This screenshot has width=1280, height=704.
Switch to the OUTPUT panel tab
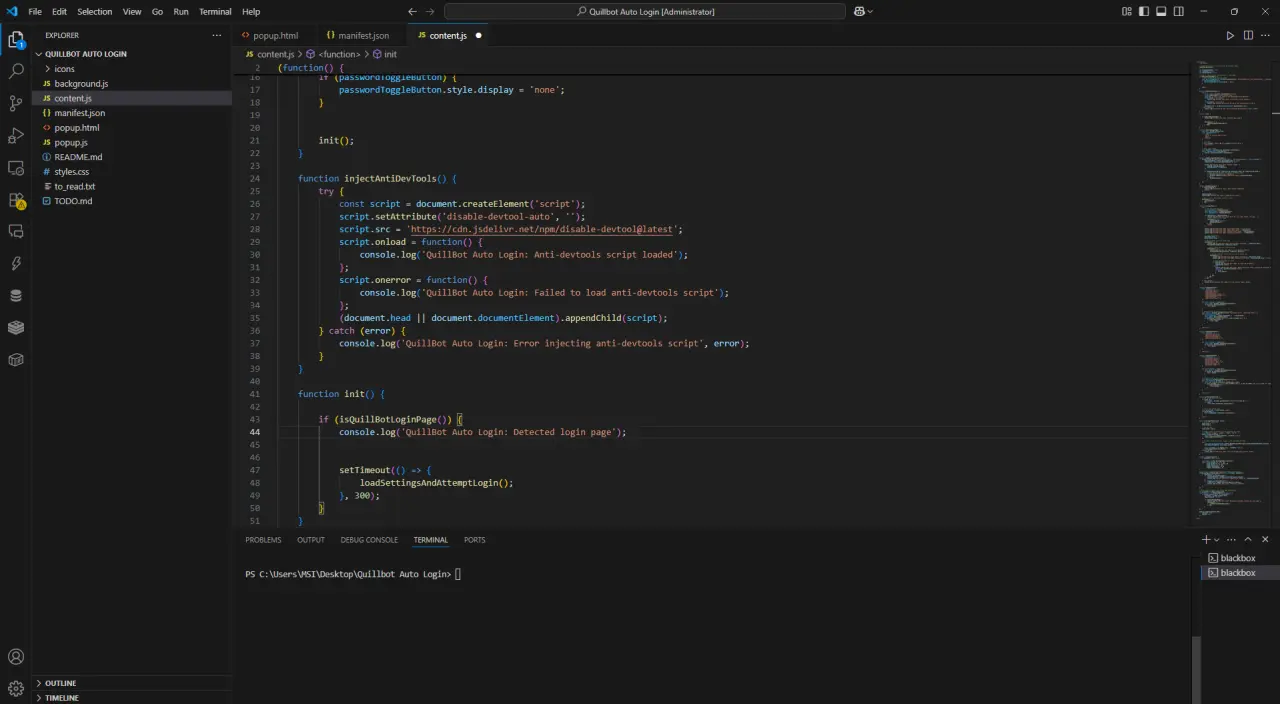(x=311, y=539)
